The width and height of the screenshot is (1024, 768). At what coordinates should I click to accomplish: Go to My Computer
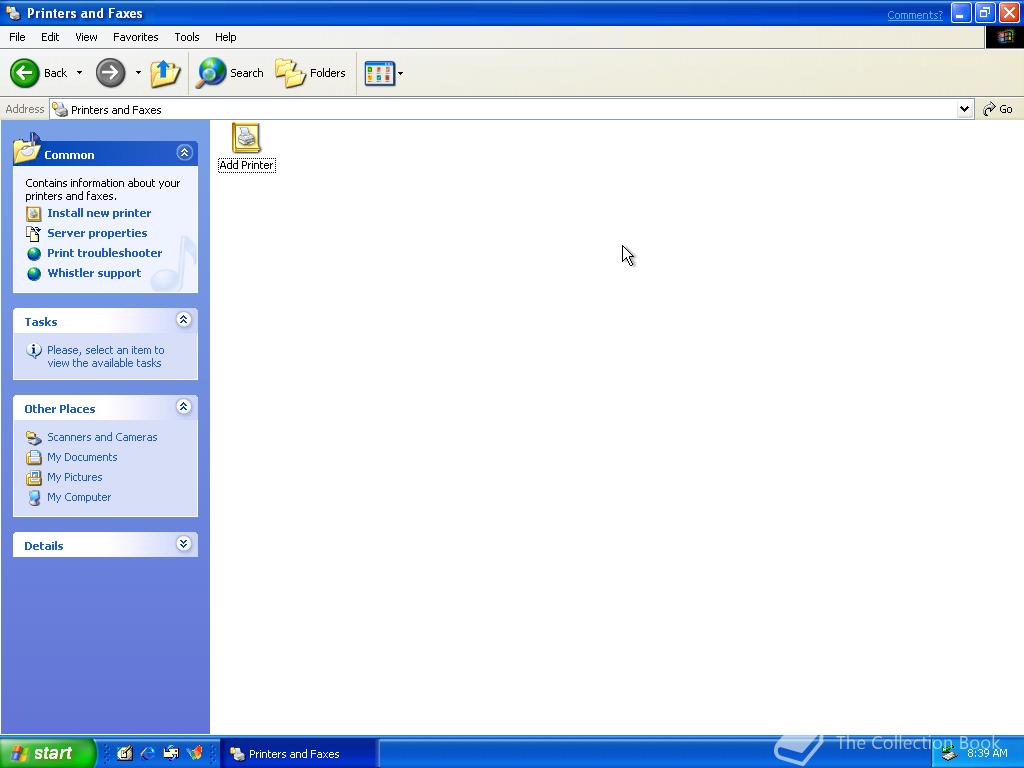point(79,497)
